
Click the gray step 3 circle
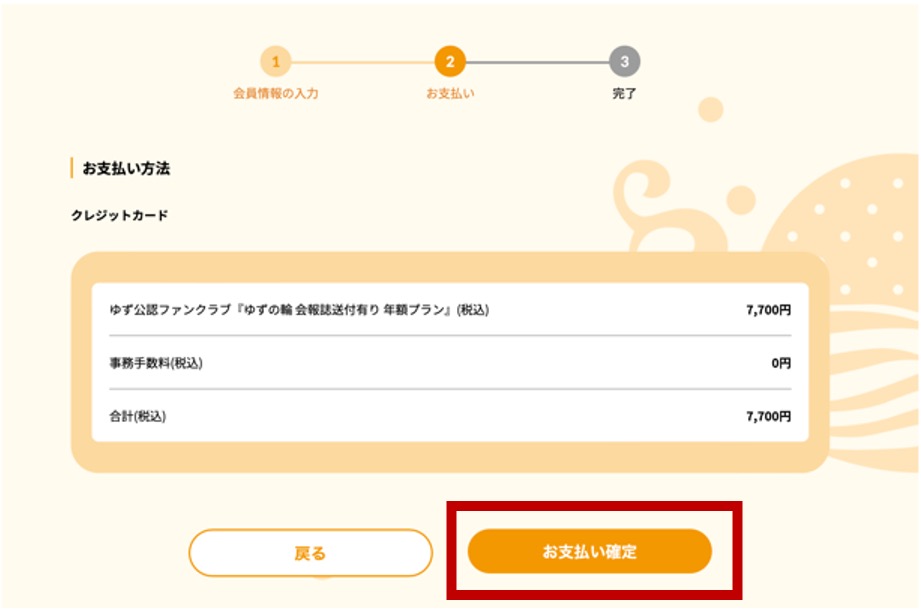(x=625, y=62)
